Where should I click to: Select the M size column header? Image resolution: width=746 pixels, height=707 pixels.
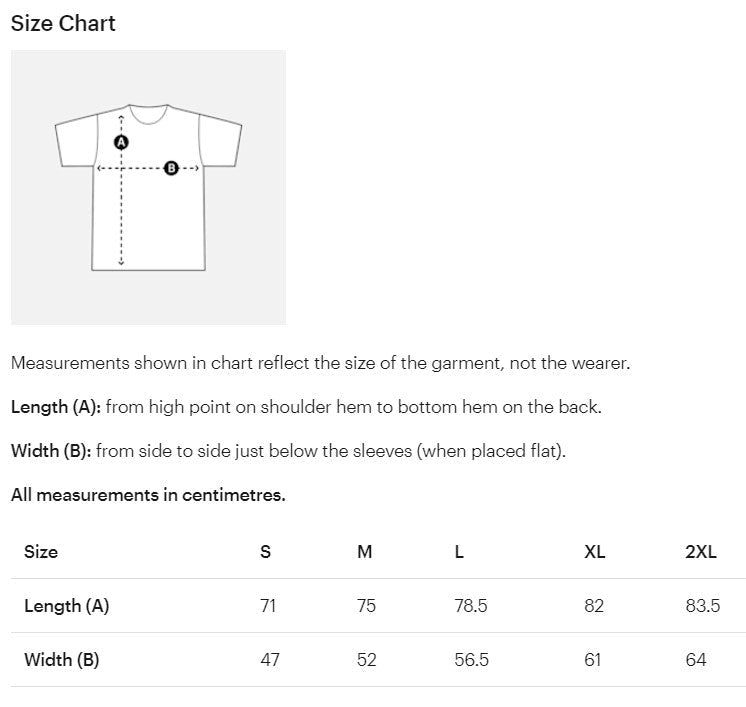click(x=365, y=552)
